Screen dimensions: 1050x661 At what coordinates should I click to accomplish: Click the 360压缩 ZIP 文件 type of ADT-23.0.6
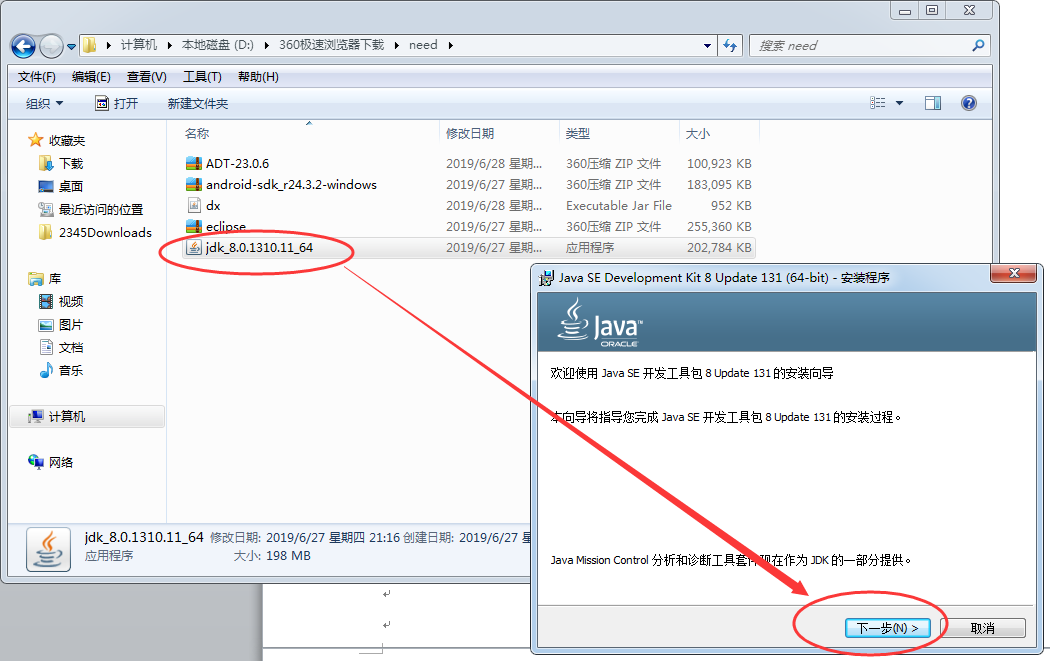click(x=613, y=163)
